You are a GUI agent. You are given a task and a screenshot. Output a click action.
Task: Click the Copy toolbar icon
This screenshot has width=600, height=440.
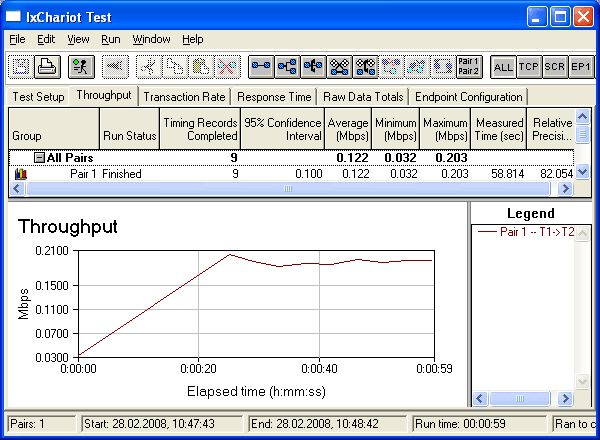click(x=175, y=67)
